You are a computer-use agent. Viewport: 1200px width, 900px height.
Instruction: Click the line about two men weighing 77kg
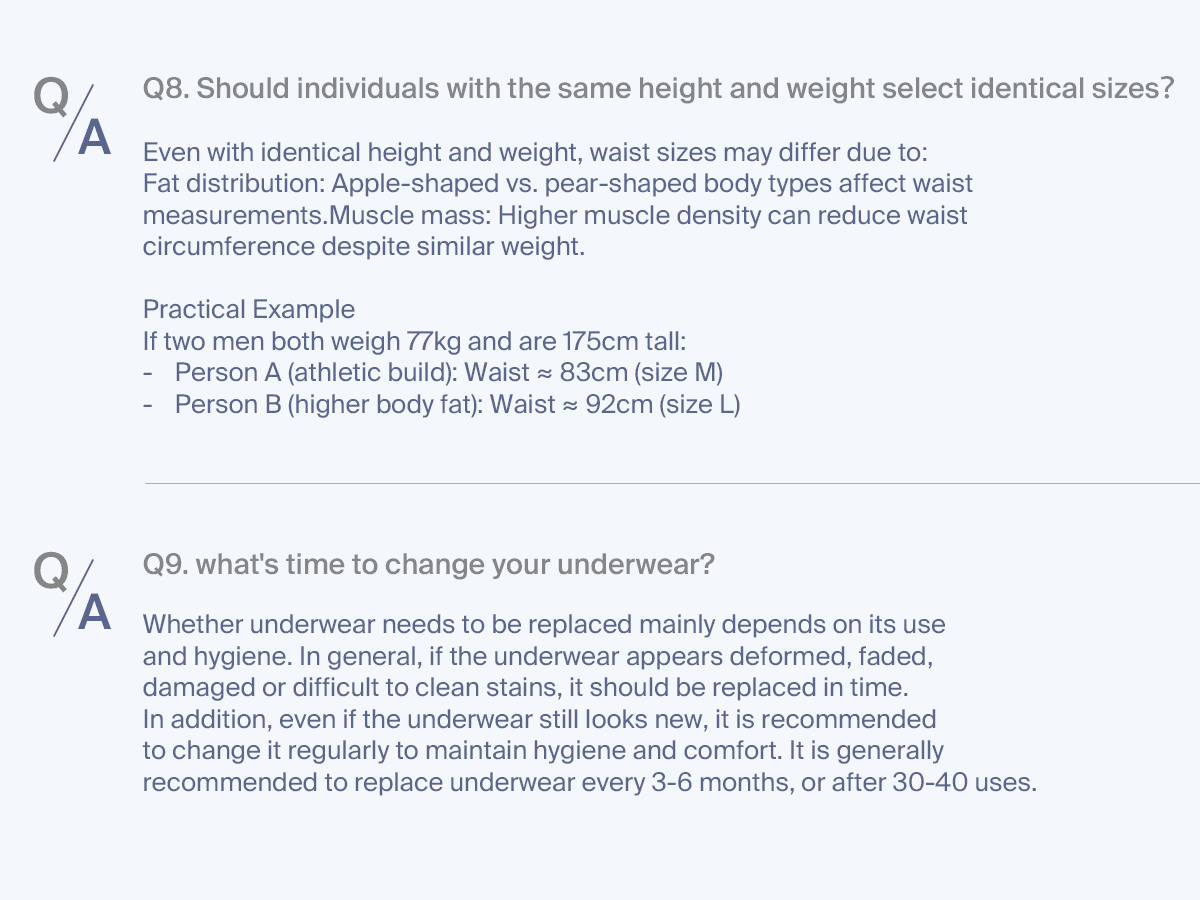[x=414, y=341]
